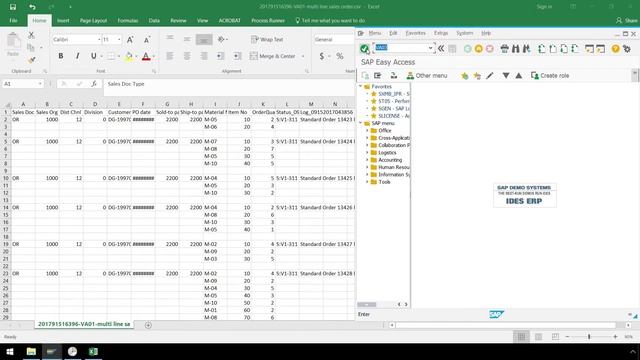Open the Excel Insert tab

point(63,20)
